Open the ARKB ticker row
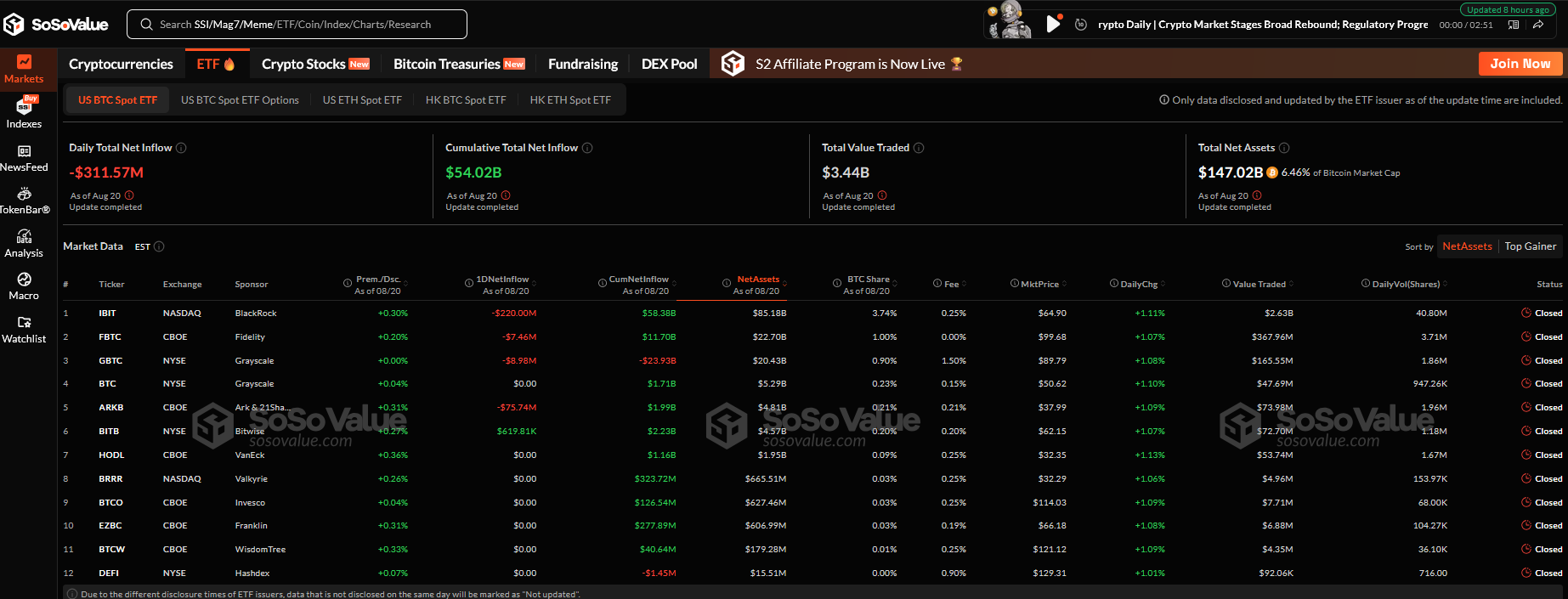Image resolution: width=1568 pixels, height=599 pixels. click(x=812, y=408)
